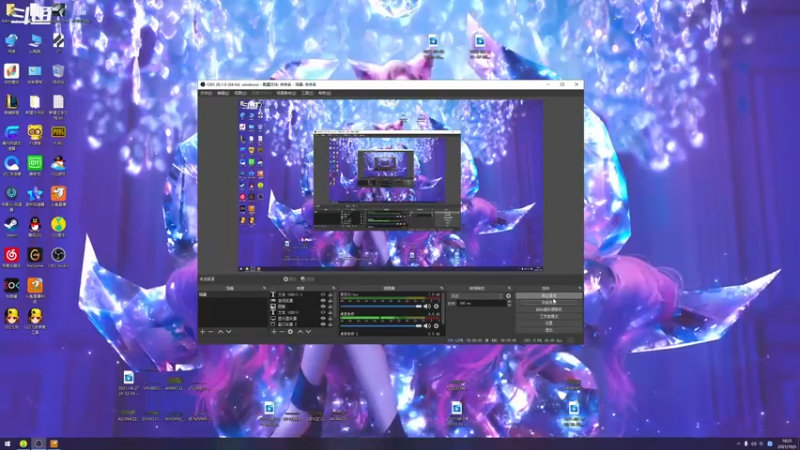800x450 pixels.
Task: Toggle visibility of window capture 2 source
Action: (x=323, y=324)
